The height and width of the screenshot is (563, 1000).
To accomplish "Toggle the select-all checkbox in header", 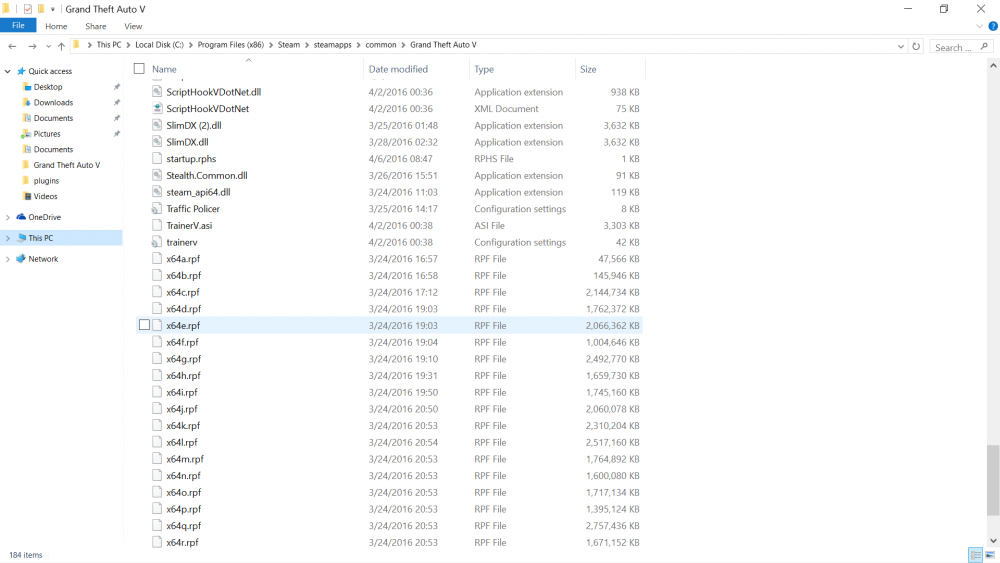I will click(139, 69).
